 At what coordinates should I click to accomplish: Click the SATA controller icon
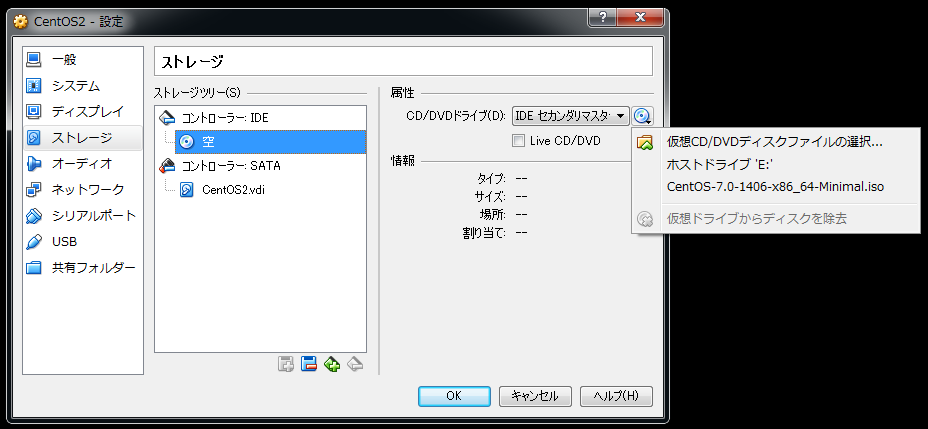coord(167,166)
